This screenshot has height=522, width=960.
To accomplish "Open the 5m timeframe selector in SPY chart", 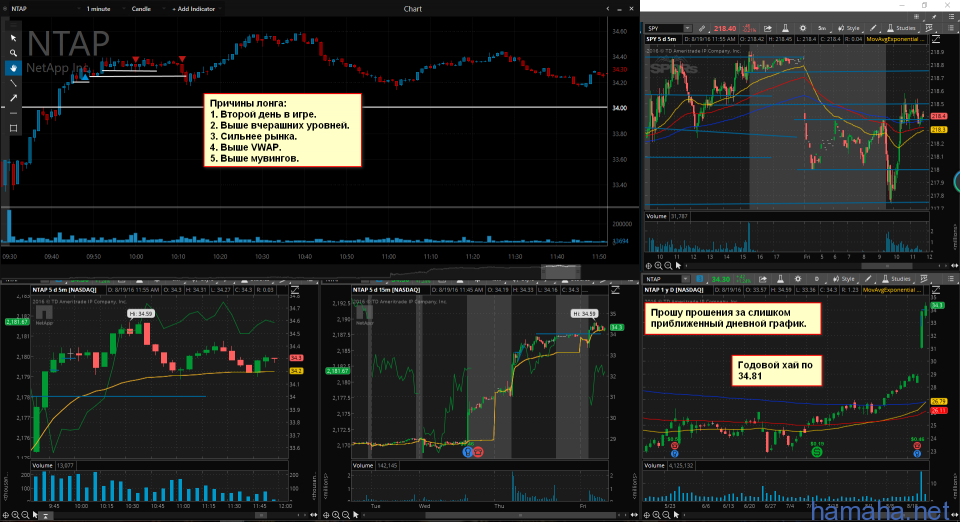I will [x=822, y=28].
